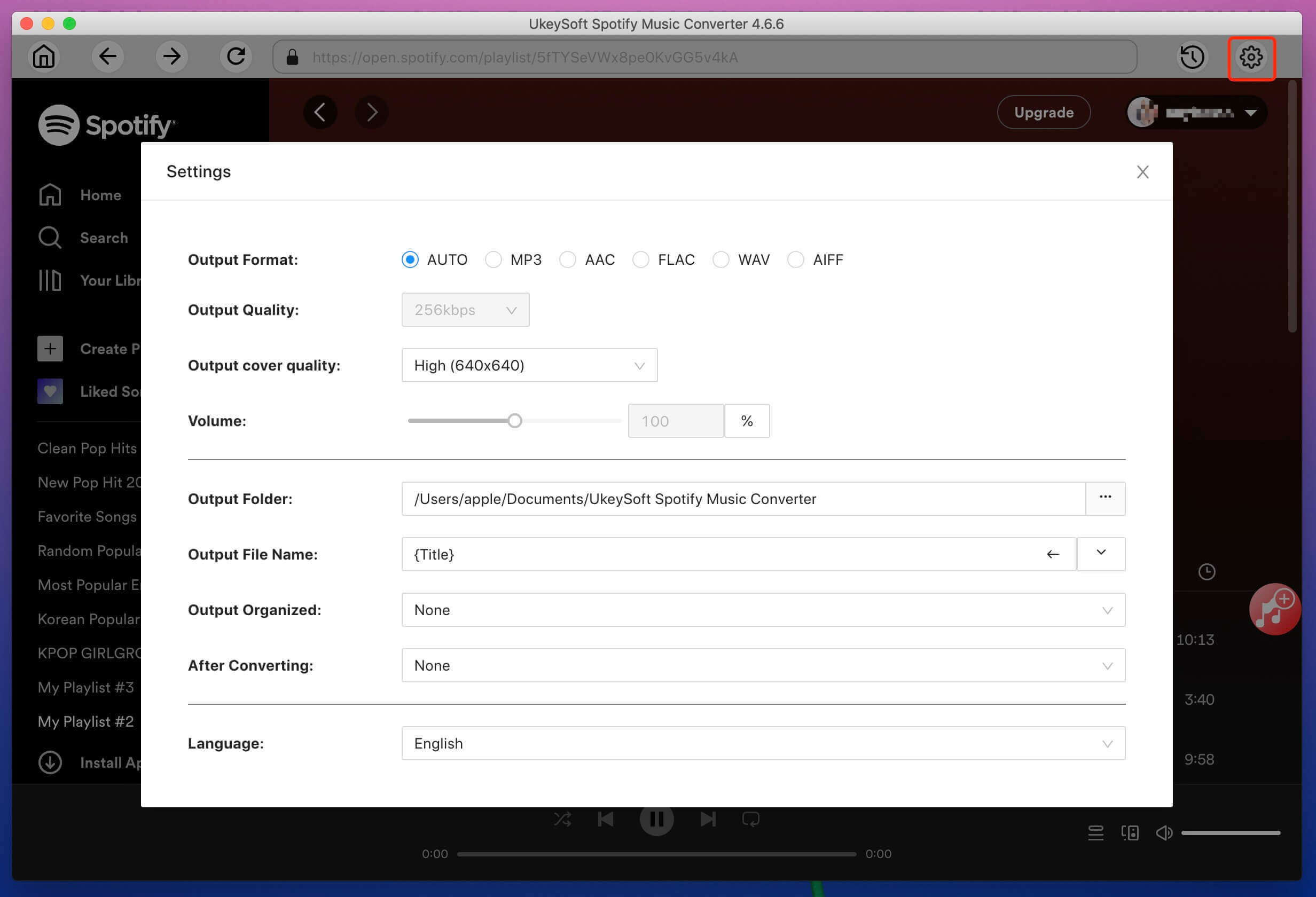Select the AUTO output format
1316x897 pixels.
click(x=410, y=260)
